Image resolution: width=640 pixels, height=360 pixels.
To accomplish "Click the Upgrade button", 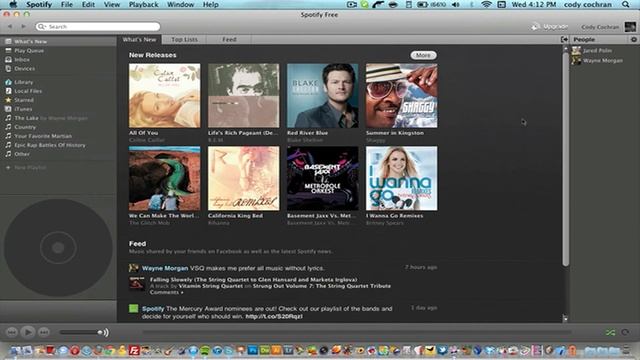I will 549,27.
